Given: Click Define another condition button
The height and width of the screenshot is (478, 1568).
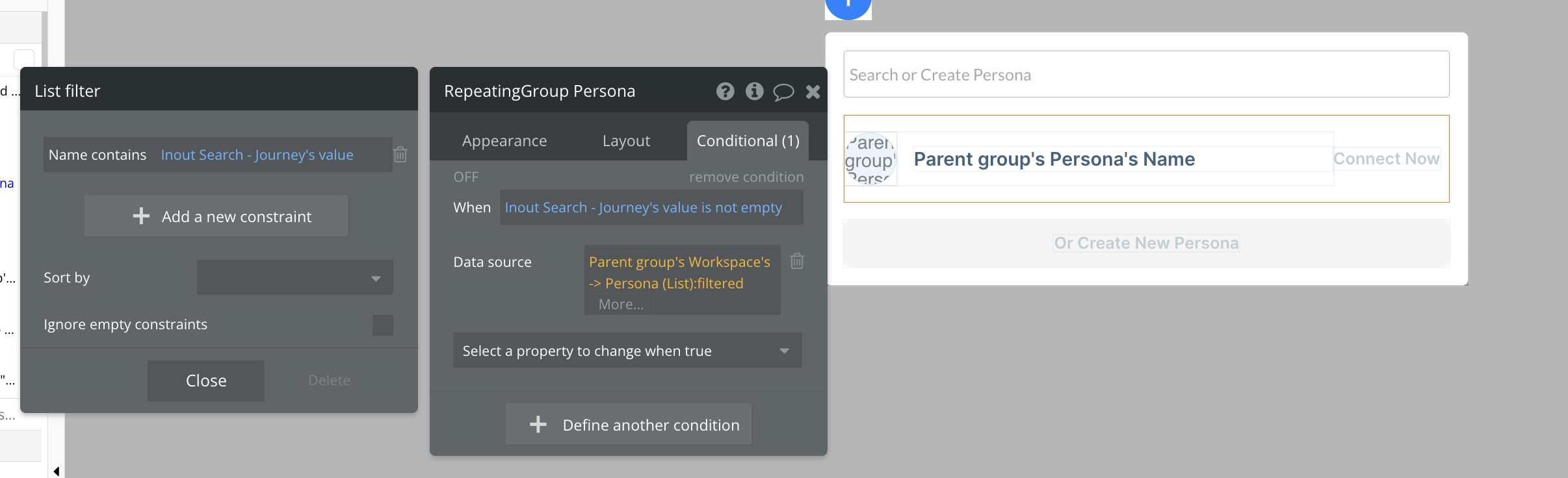Looking at the screenshot, I should tap(629, 424).
